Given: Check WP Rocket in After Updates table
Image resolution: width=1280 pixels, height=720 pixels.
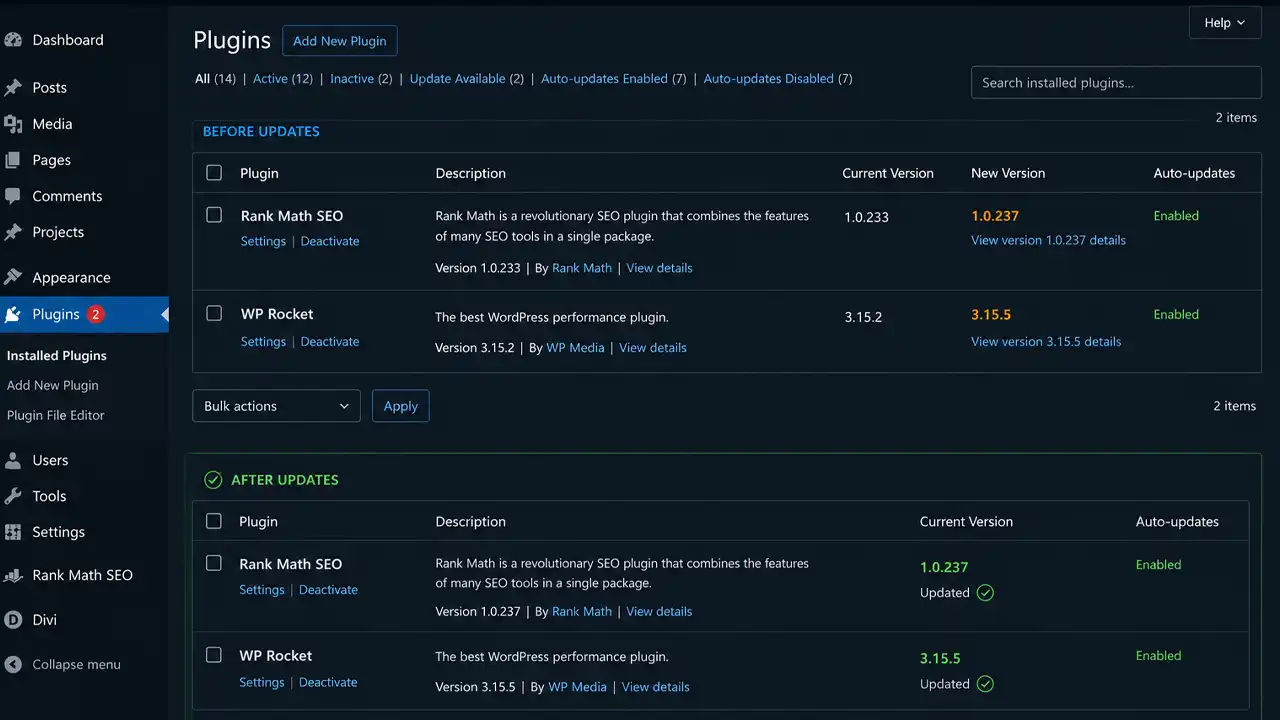Looking at the screenshot, I should (214, 655).
